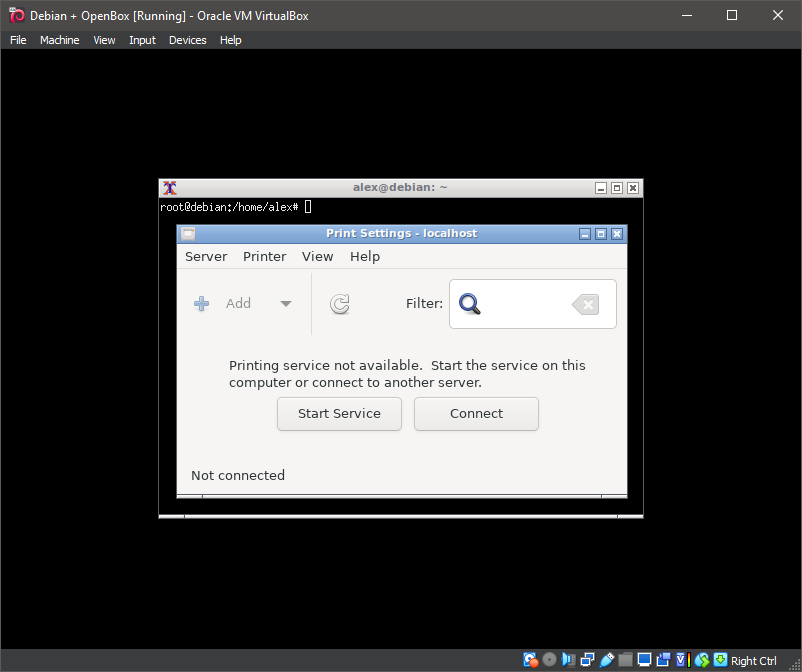Click the Add printer plus icon
The width and height of the screenshot is (802, 672).
tap(201, 303)
